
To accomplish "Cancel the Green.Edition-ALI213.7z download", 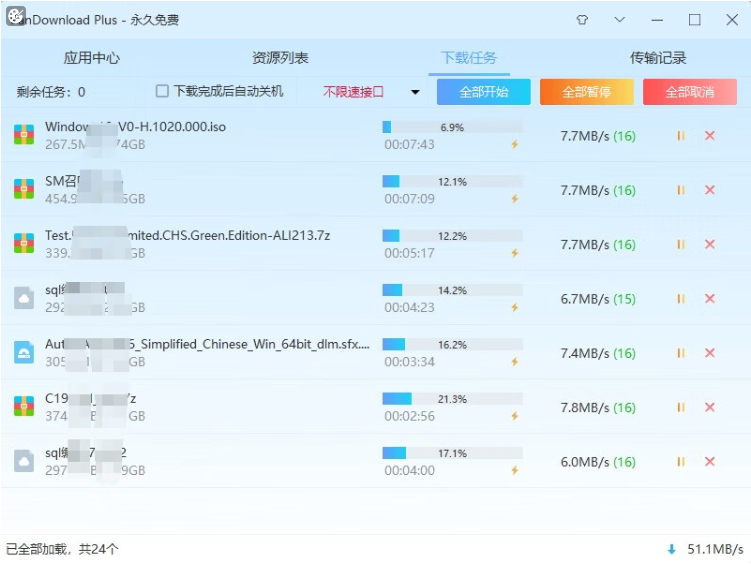I will [710, 244].
